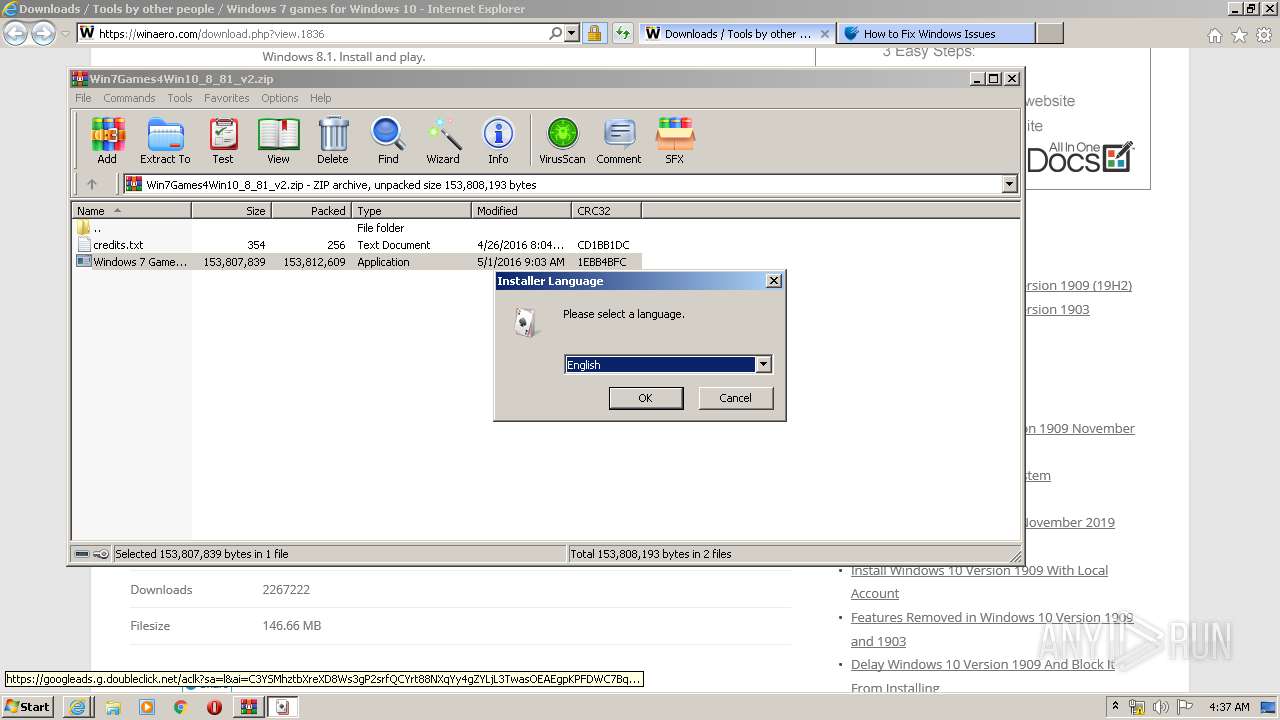1280x720 pixels.
Task: Click the IE Back navigation button
Action: (x=16, y=34)
